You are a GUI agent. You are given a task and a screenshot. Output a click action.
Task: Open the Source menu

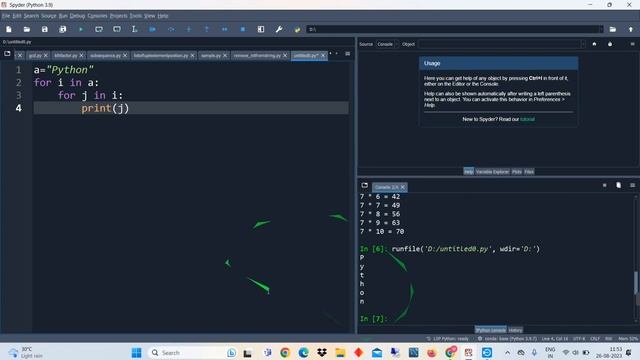pos(49,16)
